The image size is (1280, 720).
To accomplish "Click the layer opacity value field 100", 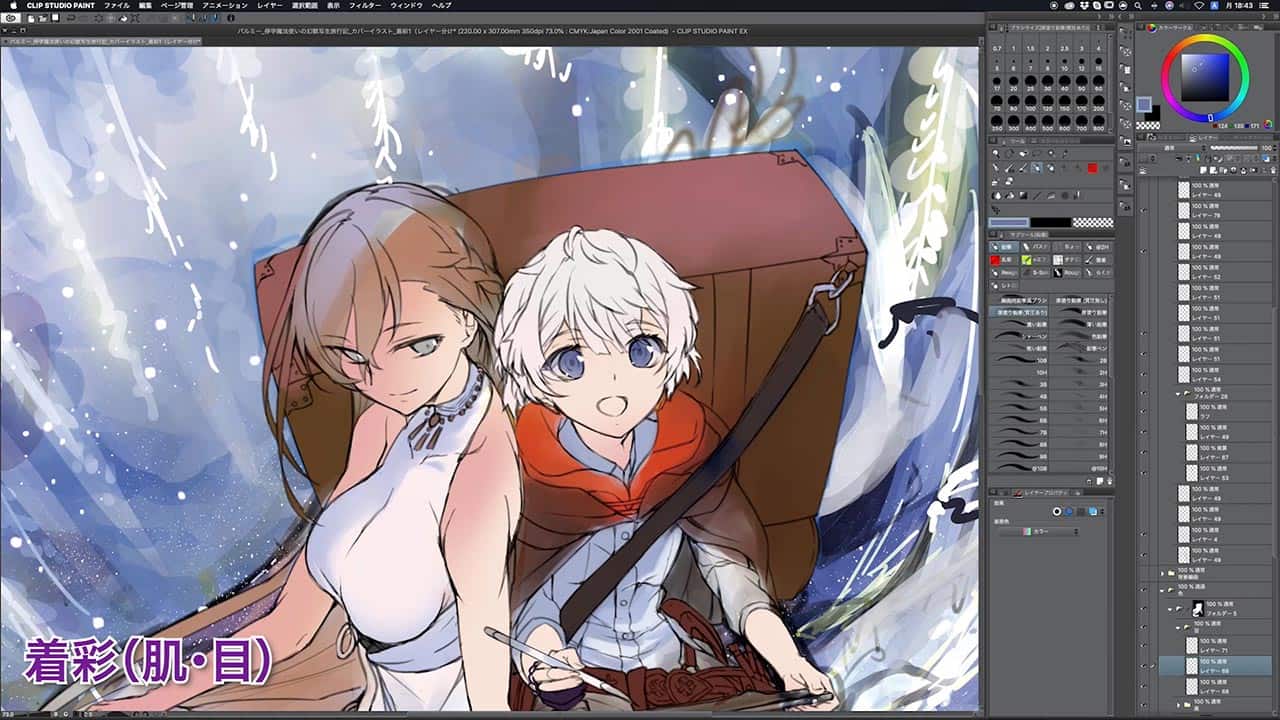I will 1268,148.
